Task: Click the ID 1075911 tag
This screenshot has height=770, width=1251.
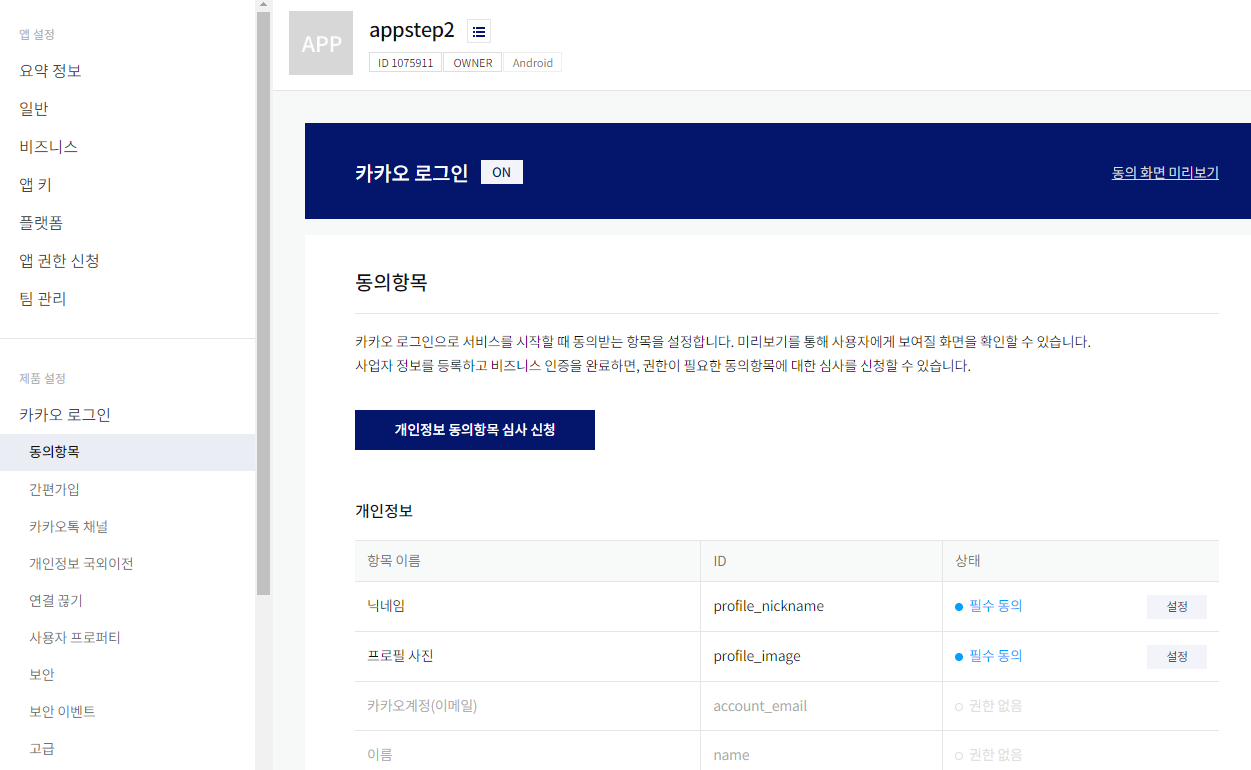Action: [406, 62]
